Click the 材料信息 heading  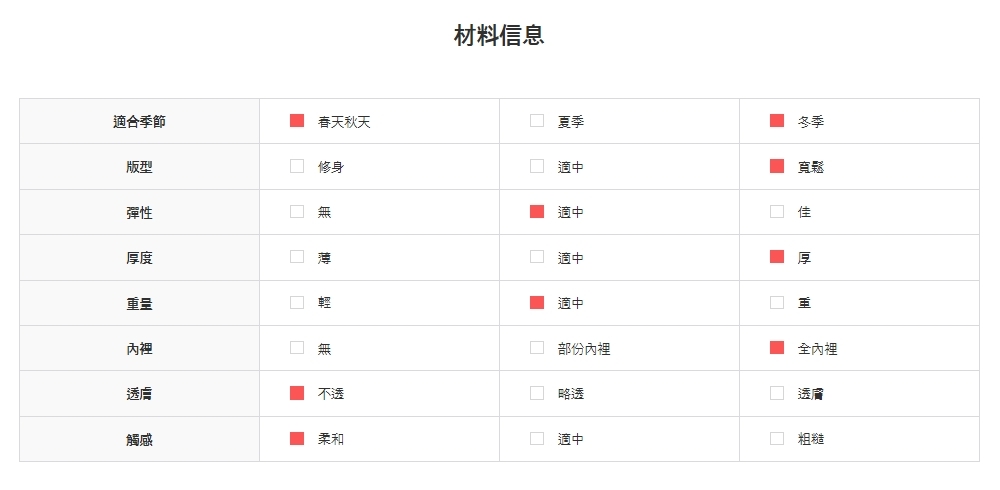[x=499, y=36]
